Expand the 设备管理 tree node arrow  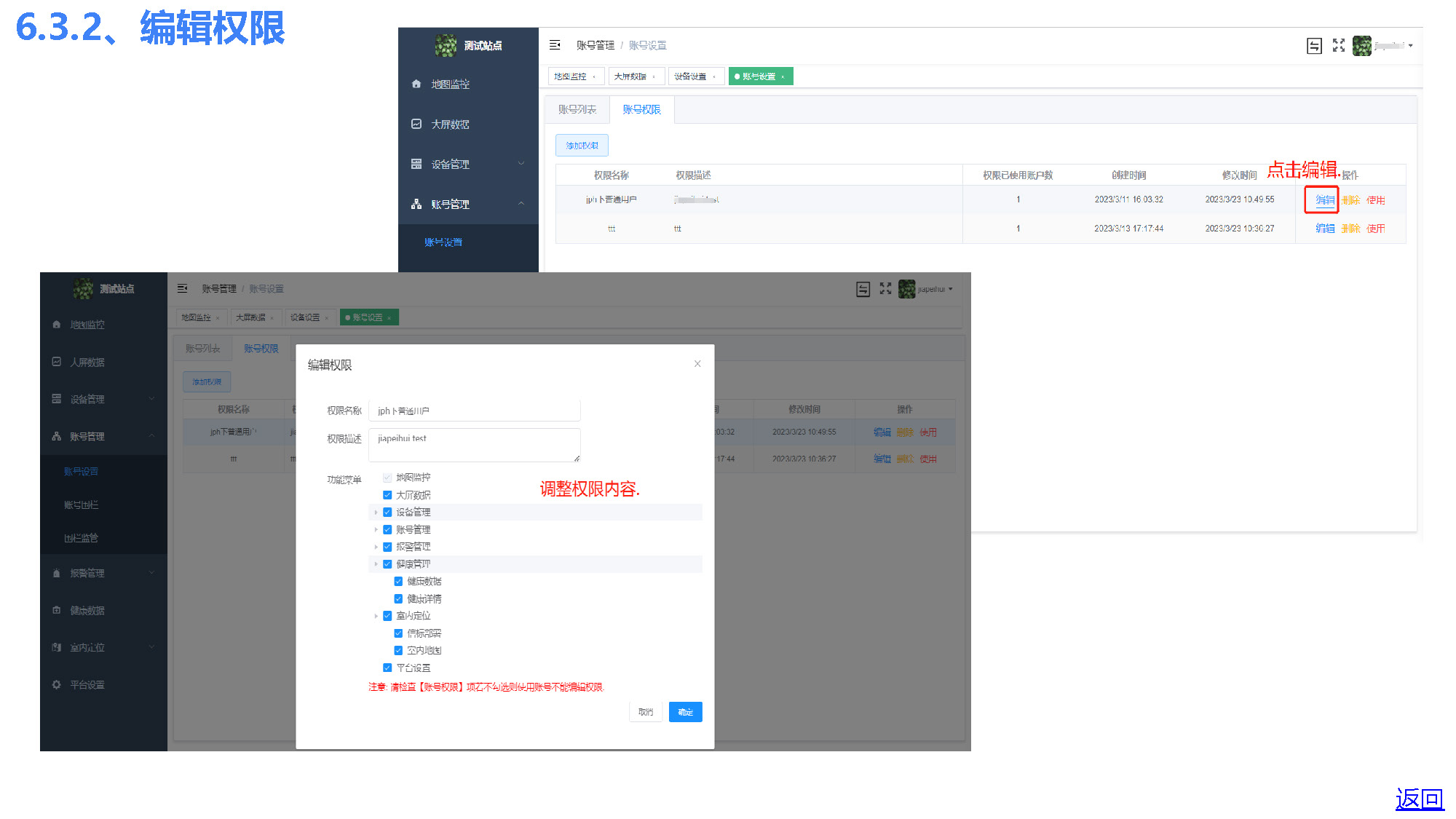pyautogui.click(x=376, y=513)
